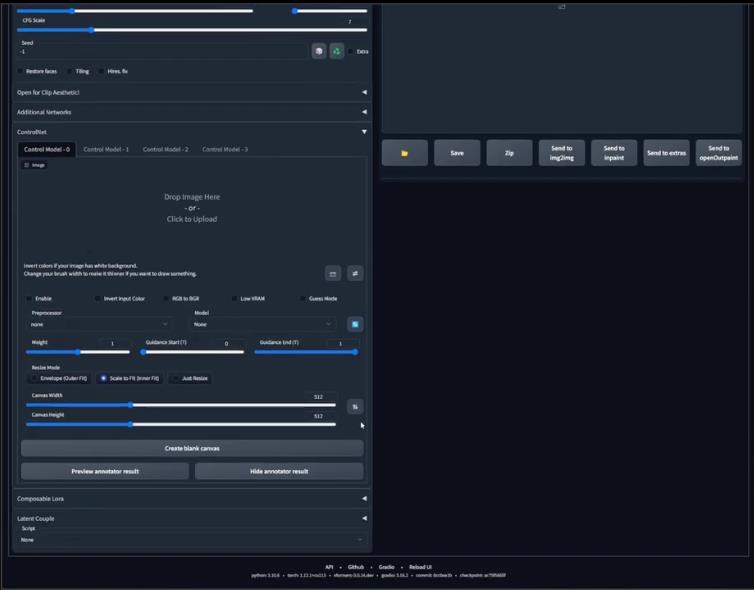Enable the Low VRAM checkbox

(235, 299)
